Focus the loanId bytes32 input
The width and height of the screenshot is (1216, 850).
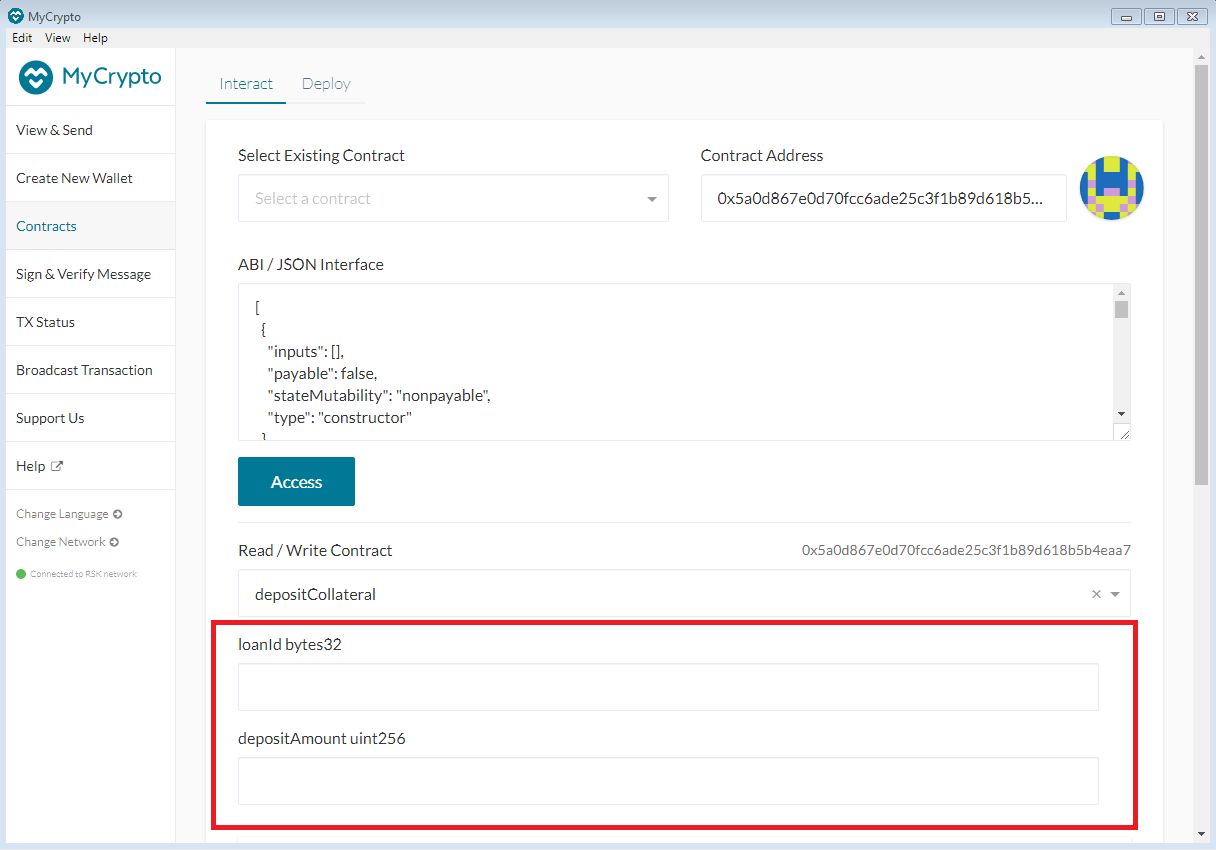(x=668, y=687)
